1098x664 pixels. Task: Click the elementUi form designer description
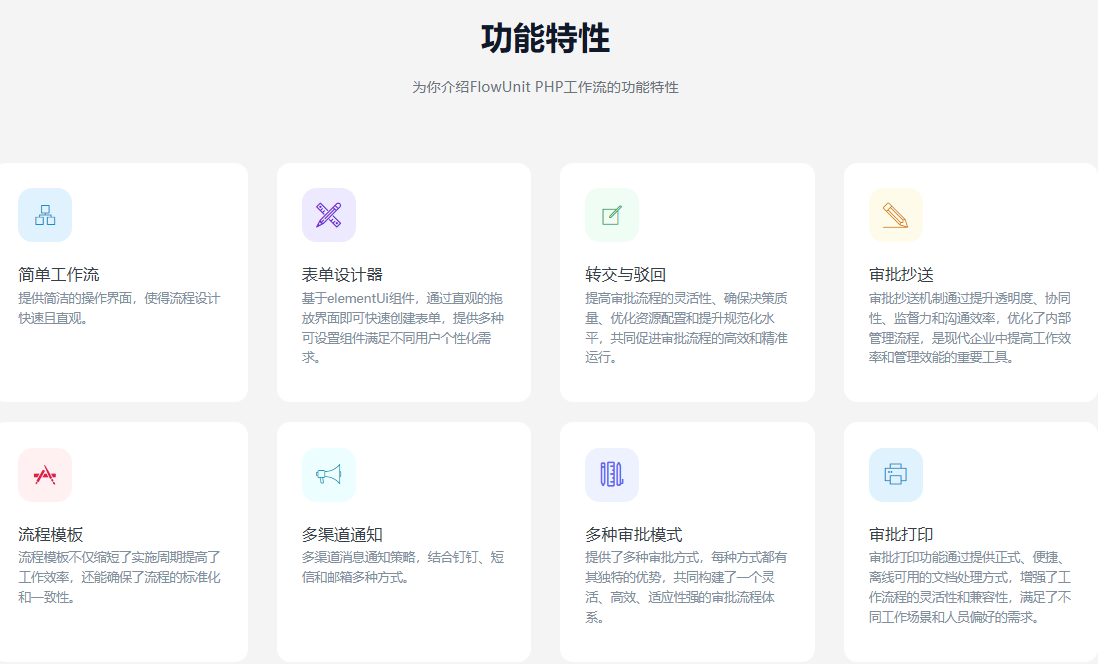(x=402, y=327)
